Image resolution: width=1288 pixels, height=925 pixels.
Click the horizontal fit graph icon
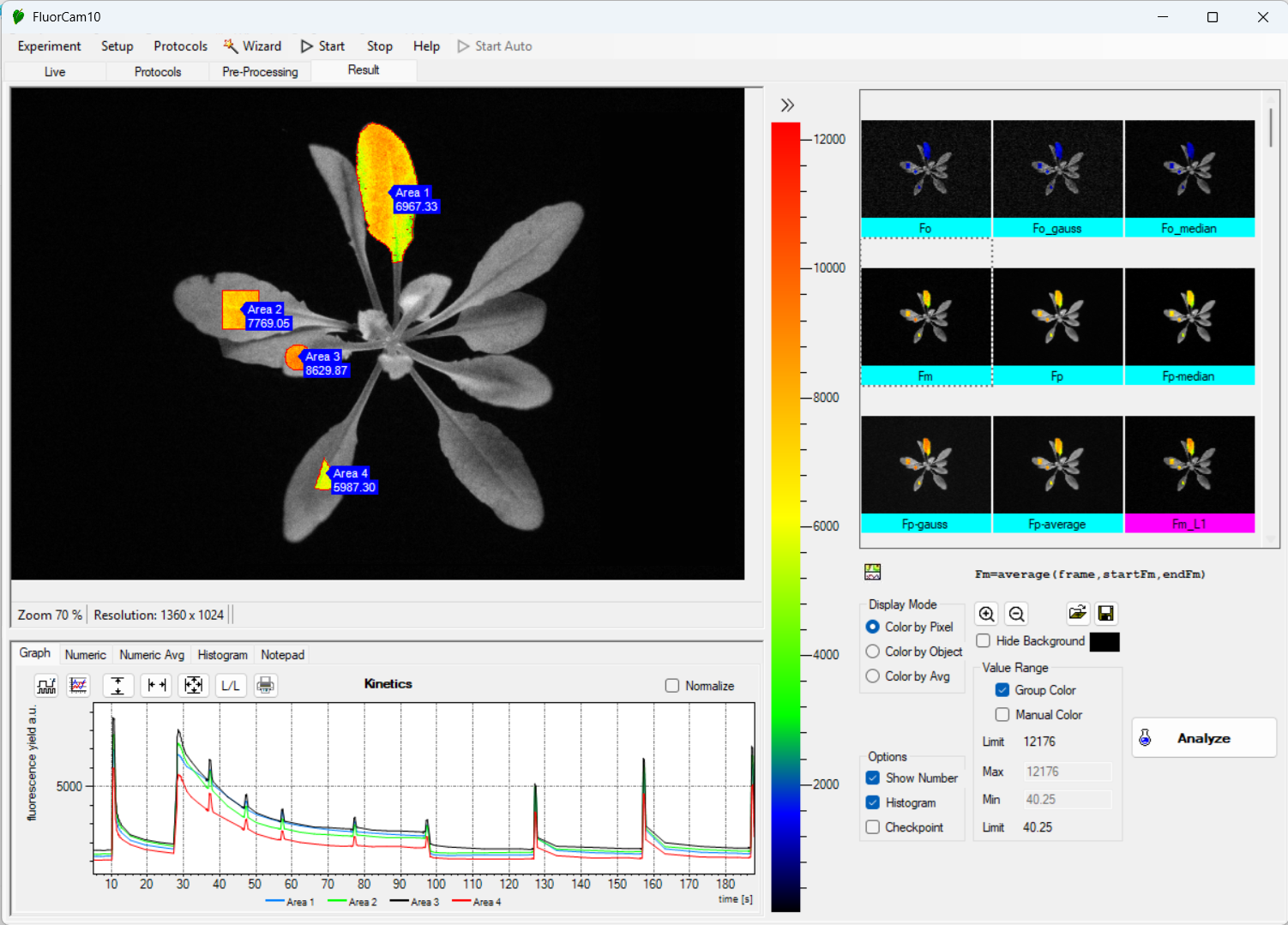point(157,685)
